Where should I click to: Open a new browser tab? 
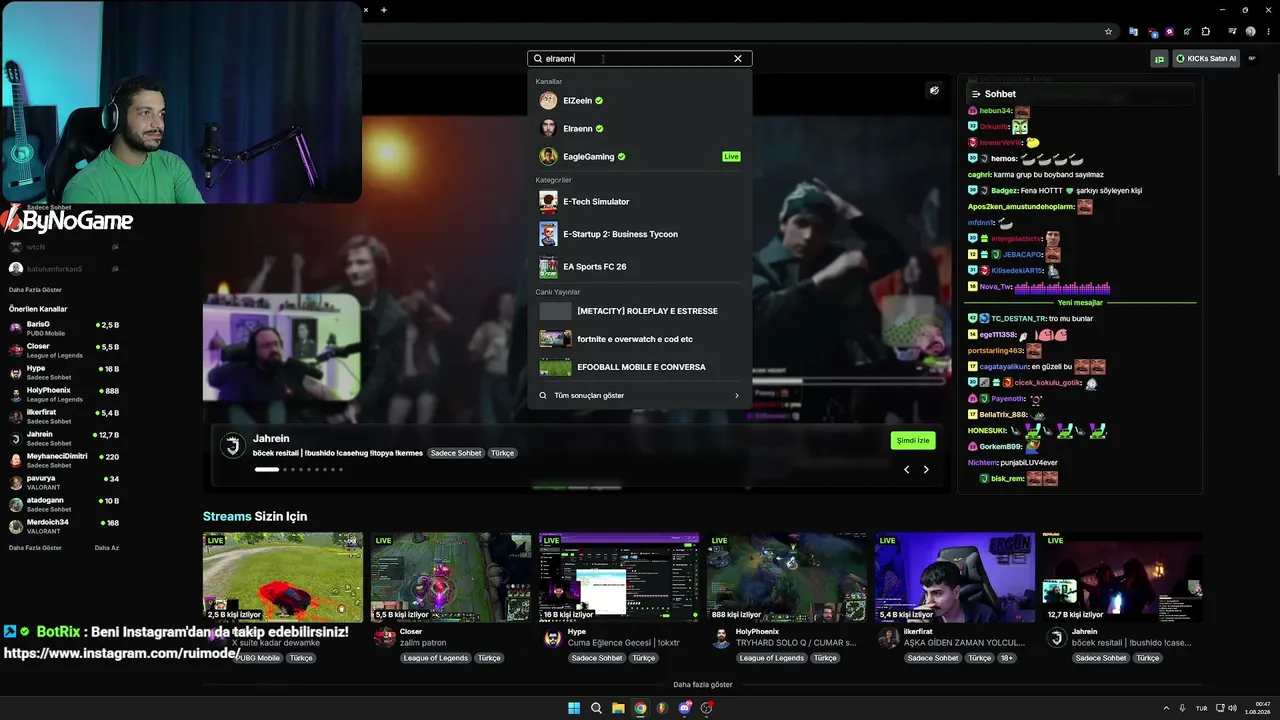(x=384, y=10)
